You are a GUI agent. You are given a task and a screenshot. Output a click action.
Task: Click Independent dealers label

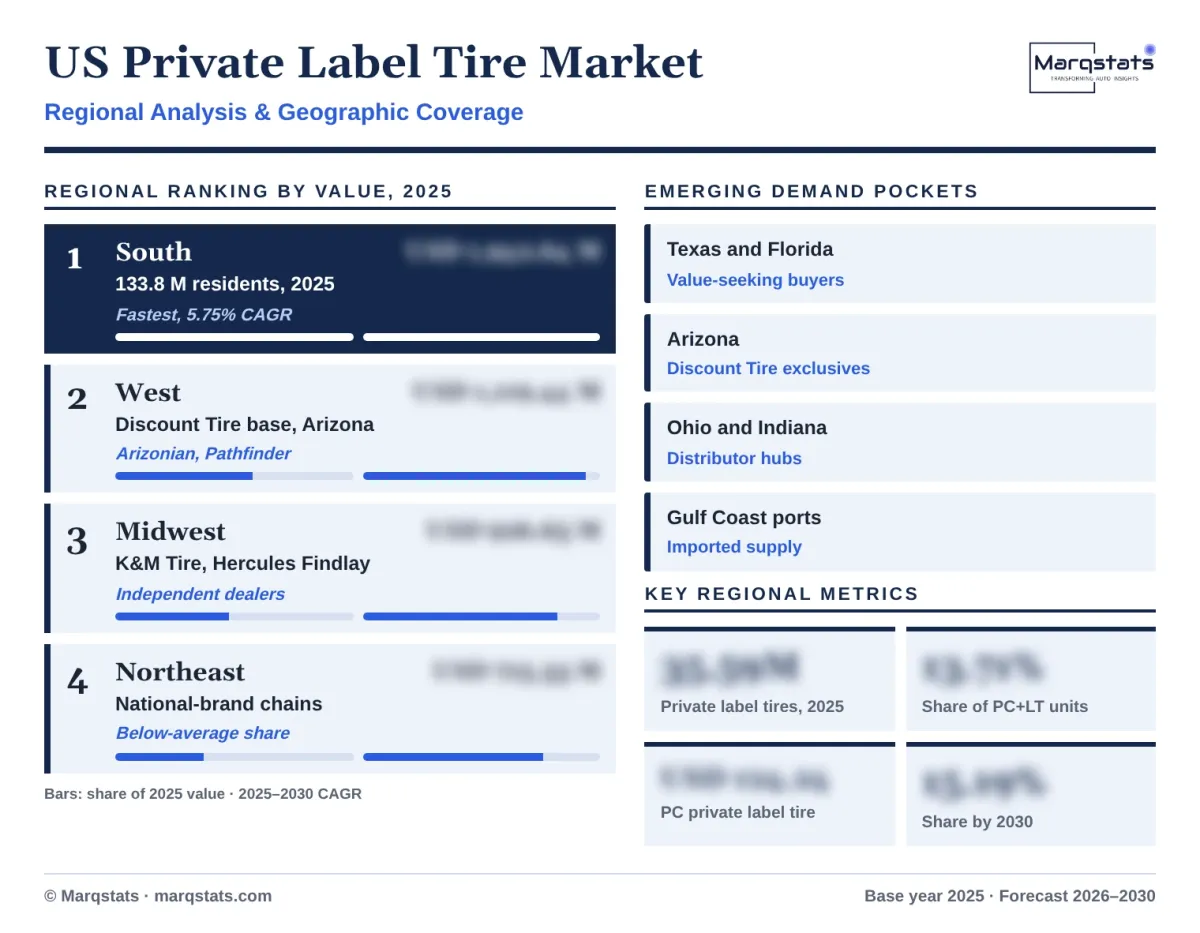coord(200,593)
